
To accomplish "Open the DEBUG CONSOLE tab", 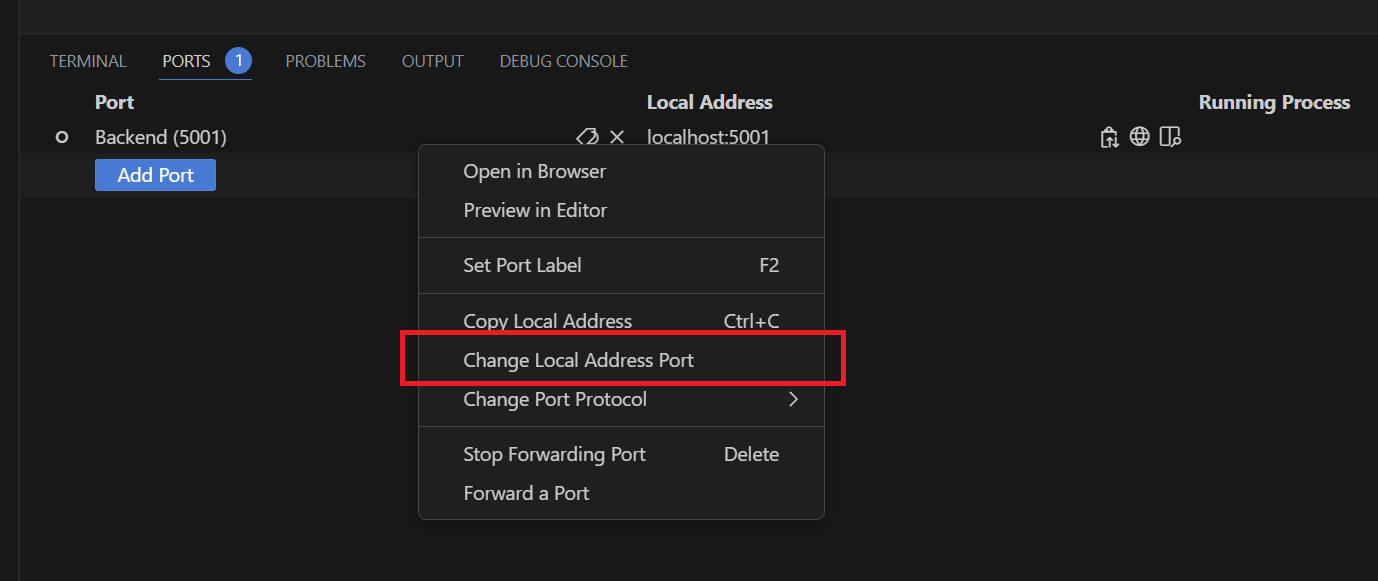I will pos(563,60).
